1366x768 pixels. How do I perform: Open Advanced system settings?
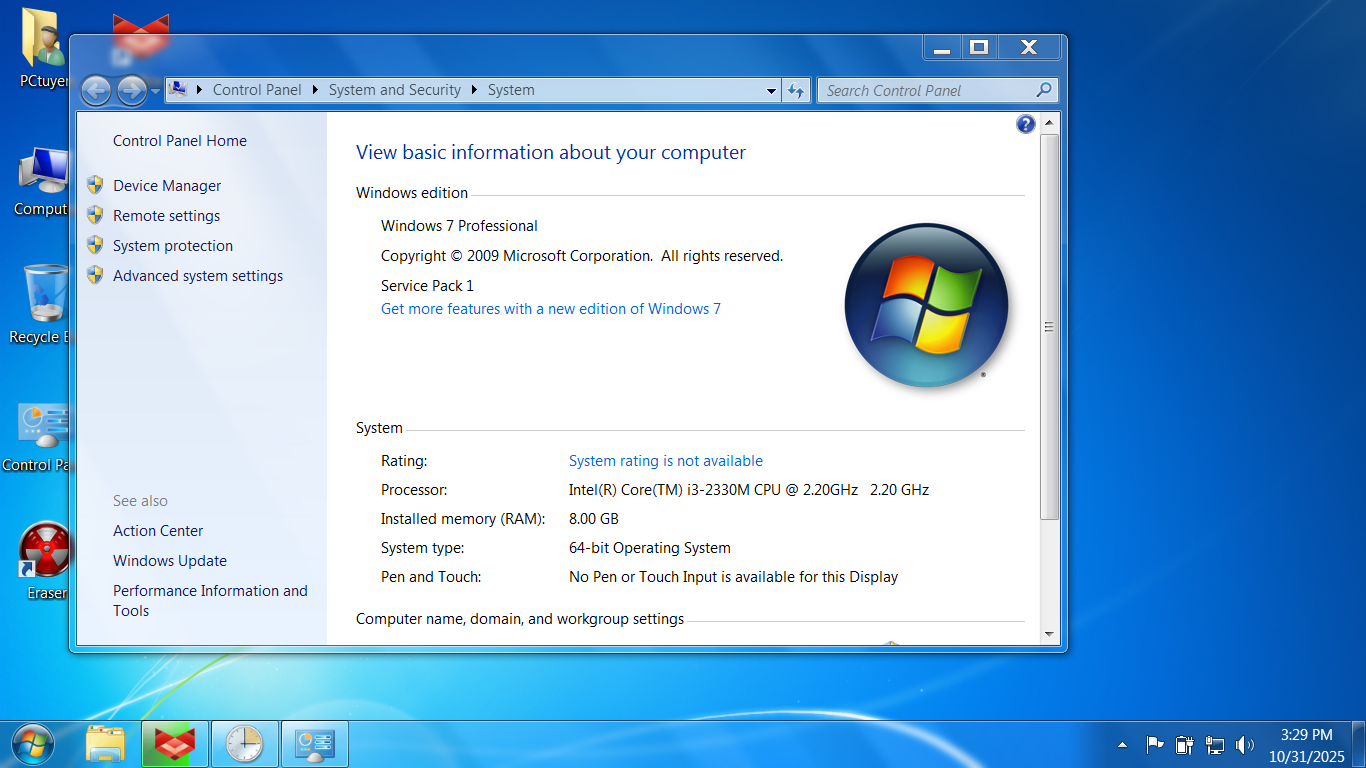pyautogui.click(x=198, y=276)
